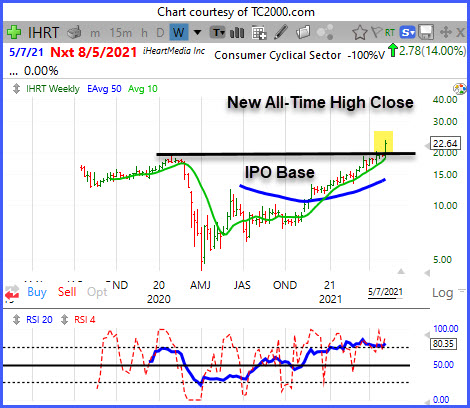This screenshot has width=470, height=408.
Task: Click the RSI 4 indicator label
Action: coord(85,320)
